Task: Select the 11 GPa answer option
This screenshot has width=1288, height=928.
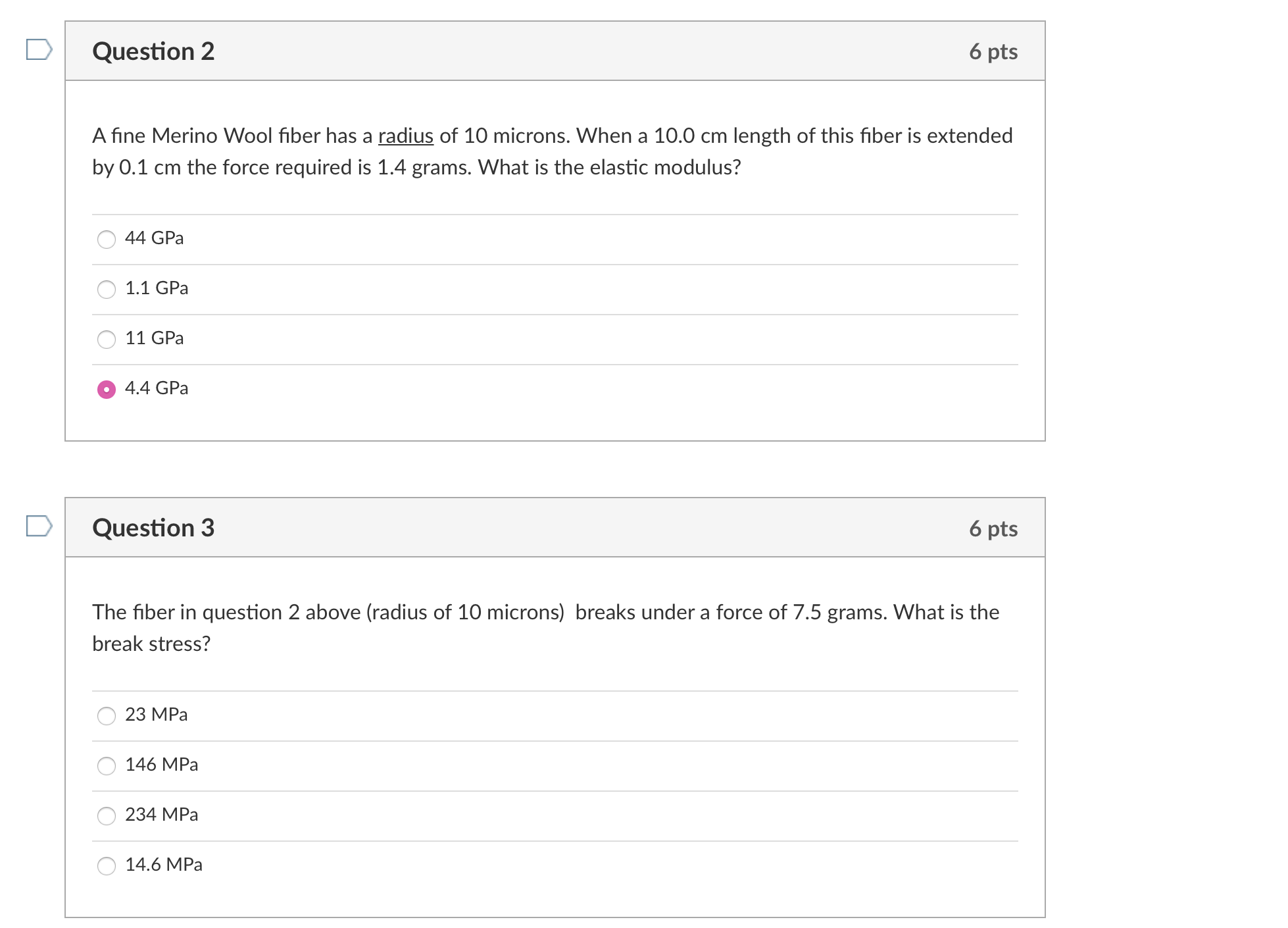Action: point(107,340)
